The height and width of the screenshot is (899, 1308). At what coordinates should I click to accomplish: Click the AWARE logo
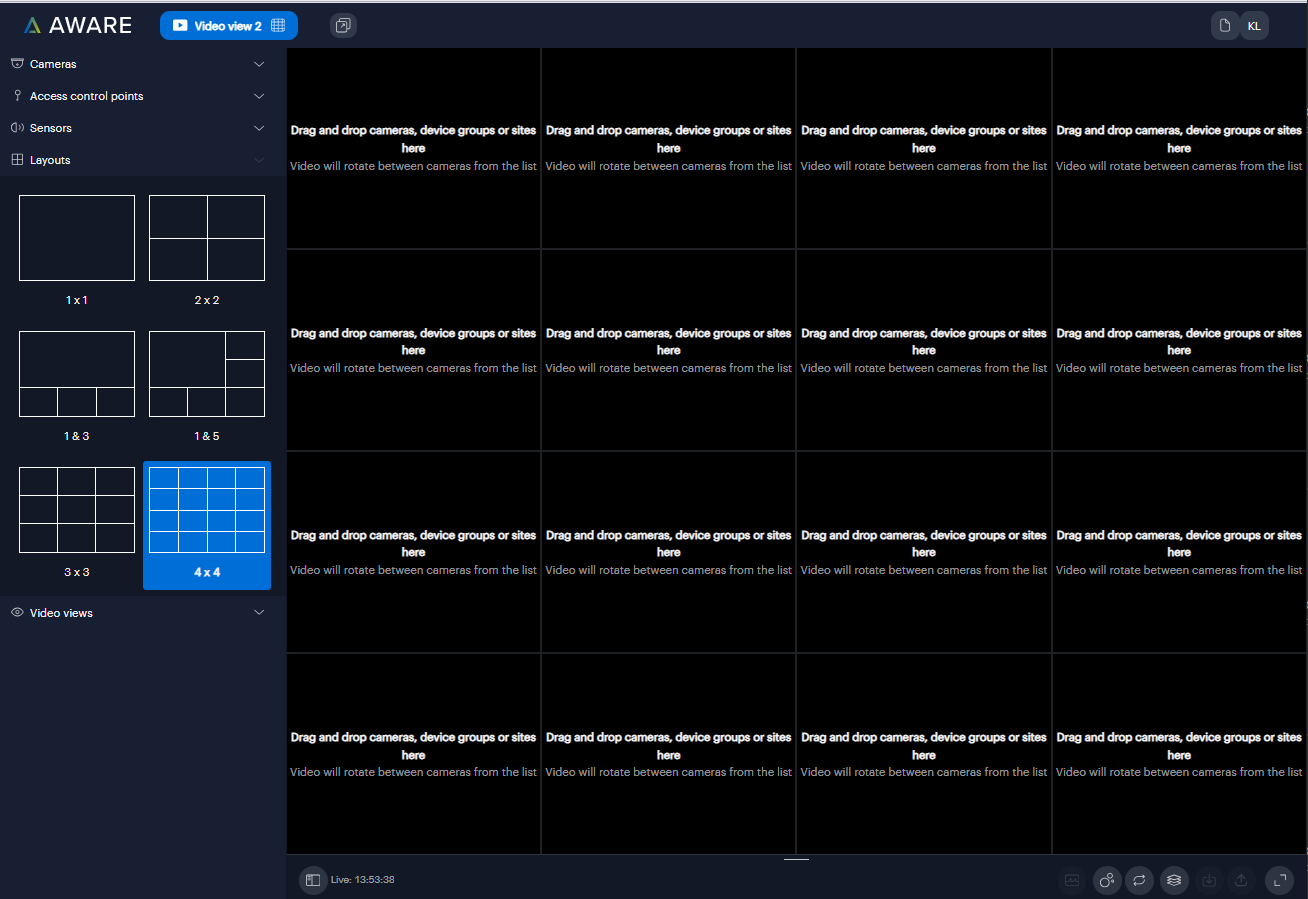click(77, 25)
